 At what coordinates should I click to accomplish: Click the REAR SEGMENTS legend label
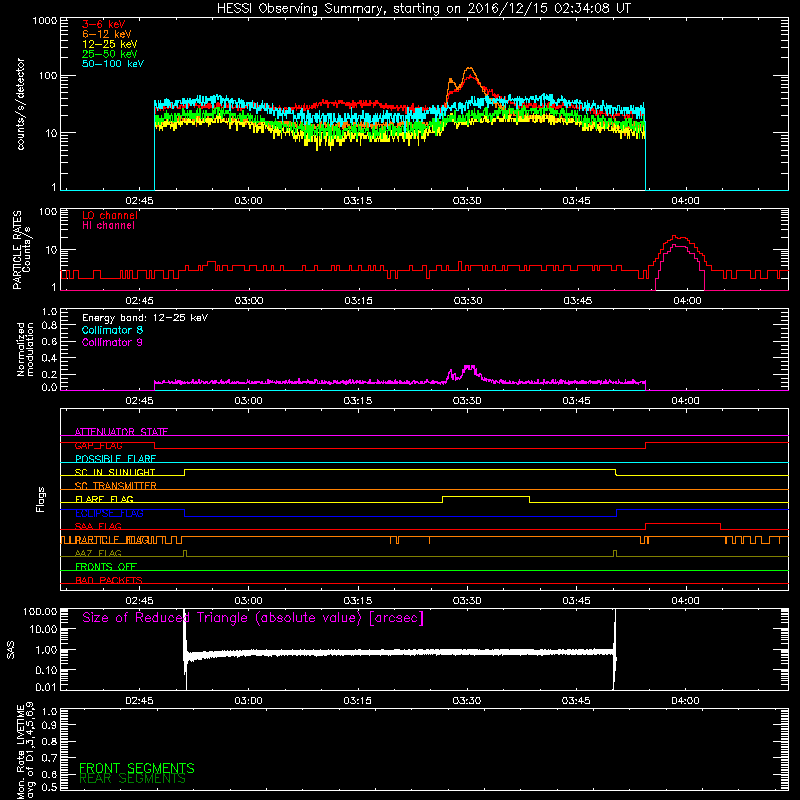[132, 779]
